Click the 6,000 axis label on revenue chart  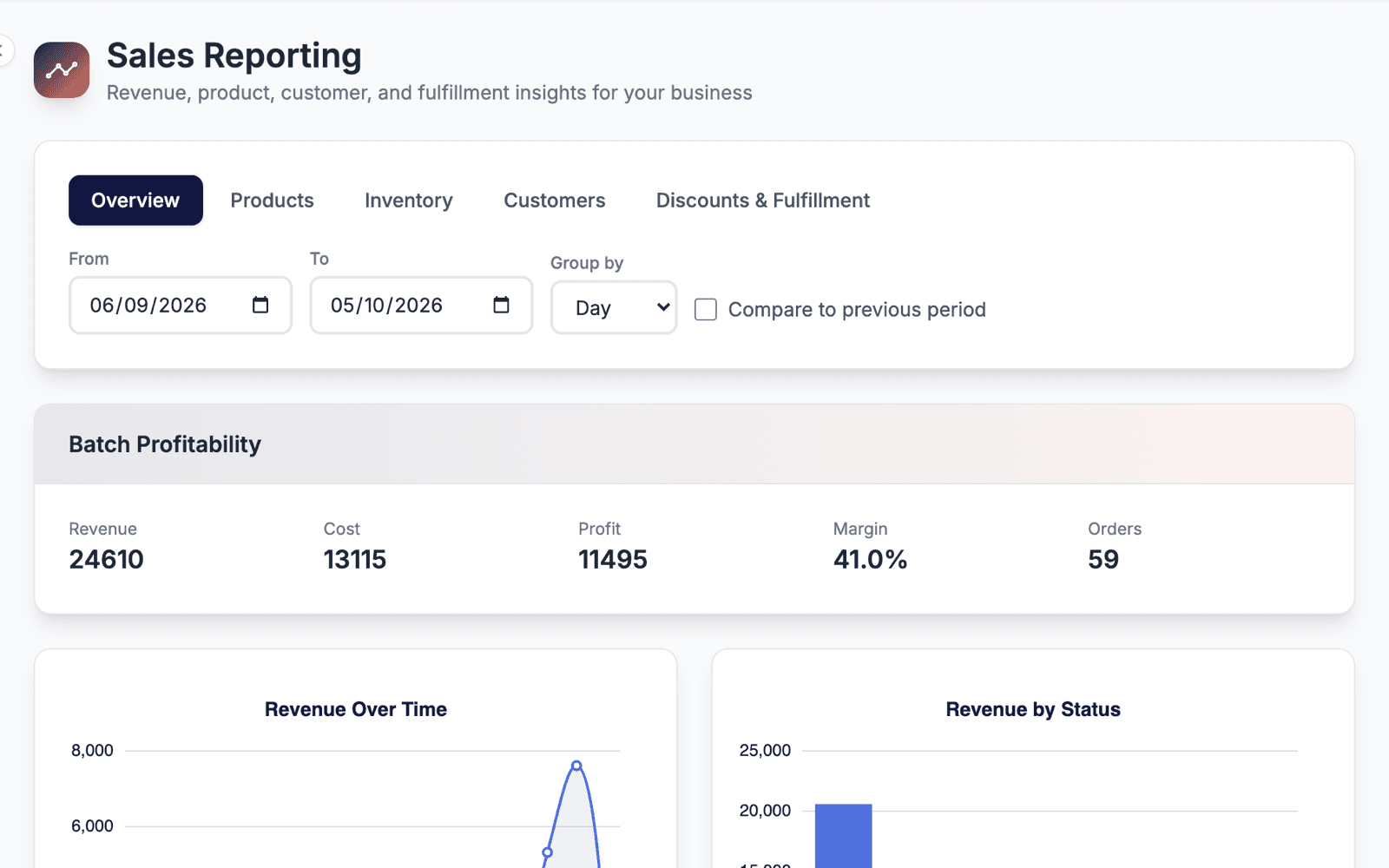[92, 826]
